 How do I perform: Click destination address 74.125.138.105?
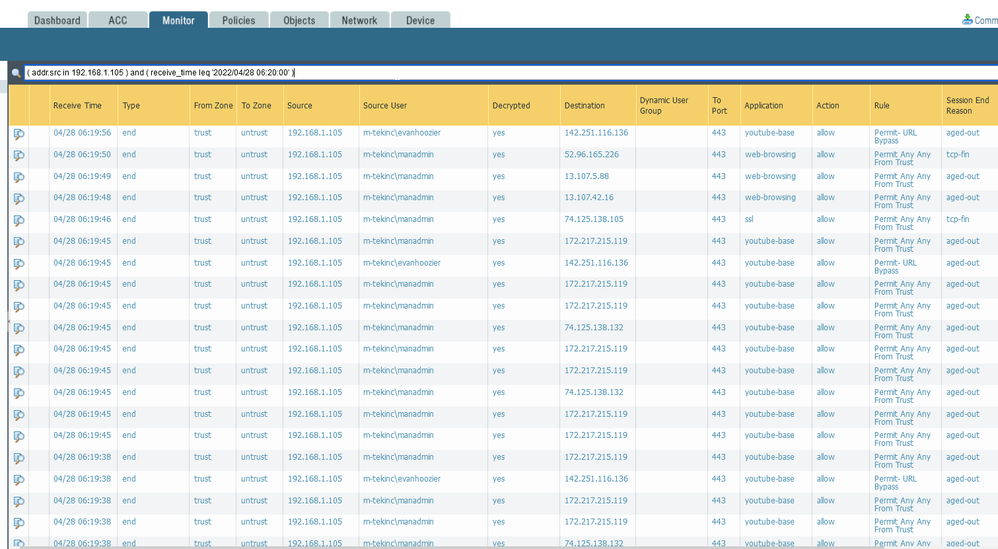[593, 220]
